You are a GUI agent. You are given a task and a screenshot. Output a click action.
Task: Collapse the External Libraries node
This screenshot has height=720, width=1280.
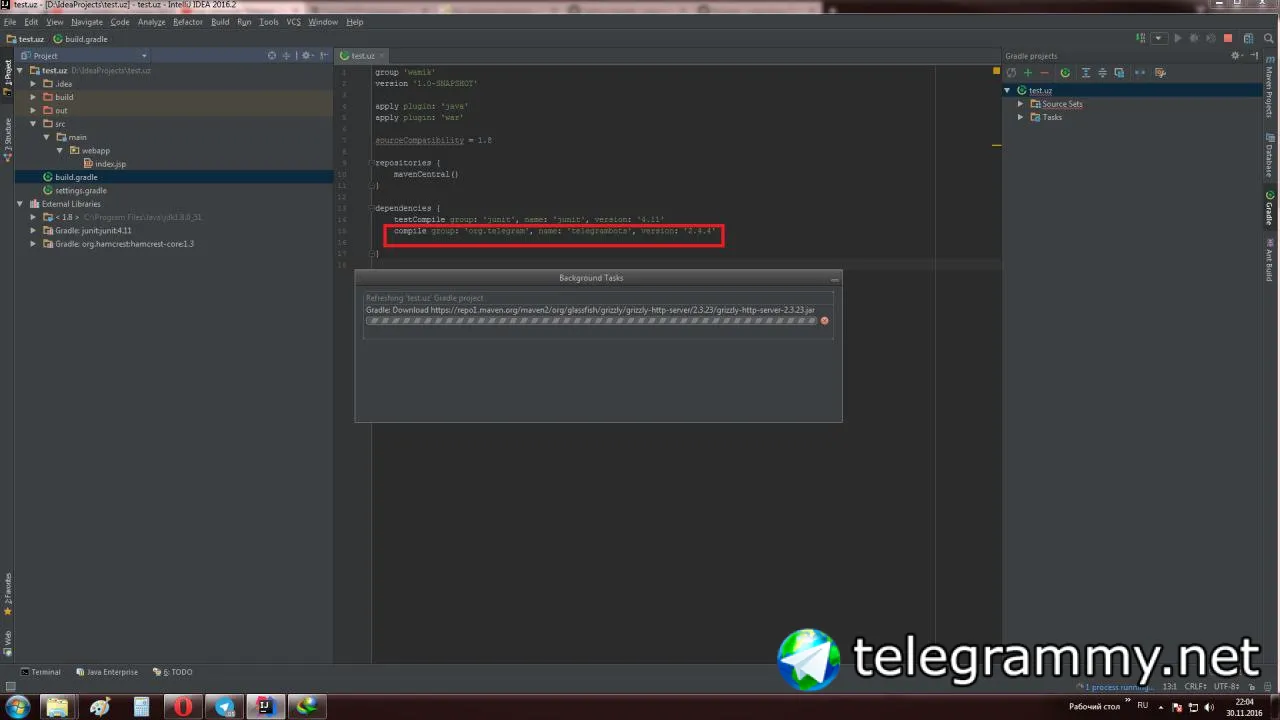tap(20, 204)
